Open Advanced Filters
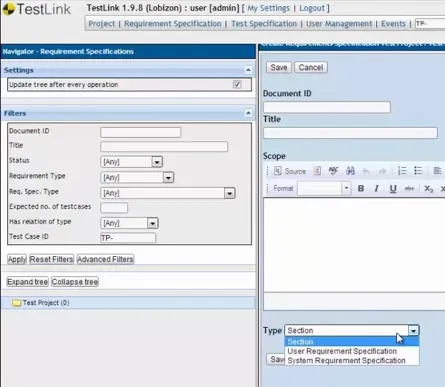The height and width of the screenshot is (387, 445). coord(105,259)
